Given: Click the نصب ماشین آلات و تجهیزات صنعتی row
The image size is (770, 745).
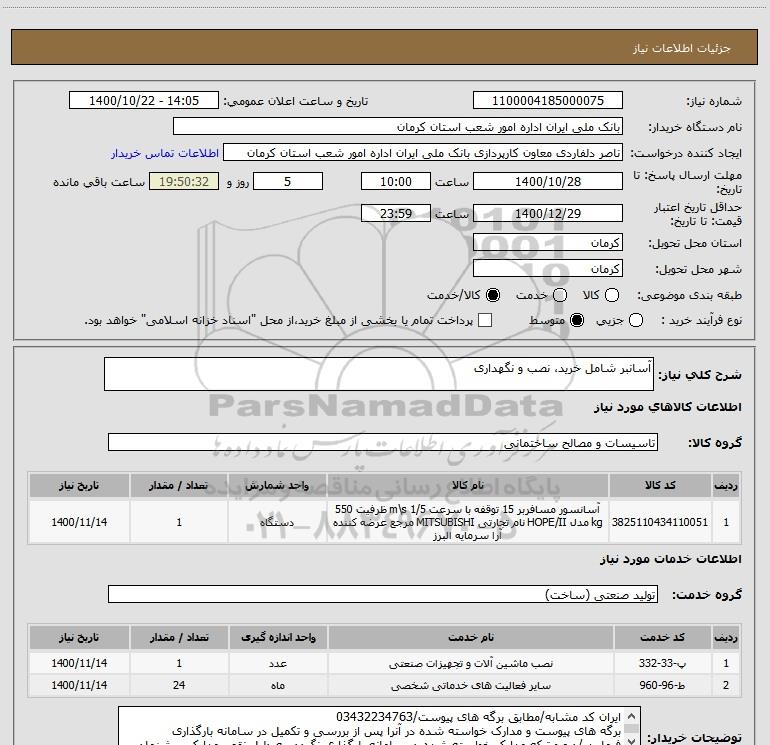Looking at the screenshot, I should (385, 663).
